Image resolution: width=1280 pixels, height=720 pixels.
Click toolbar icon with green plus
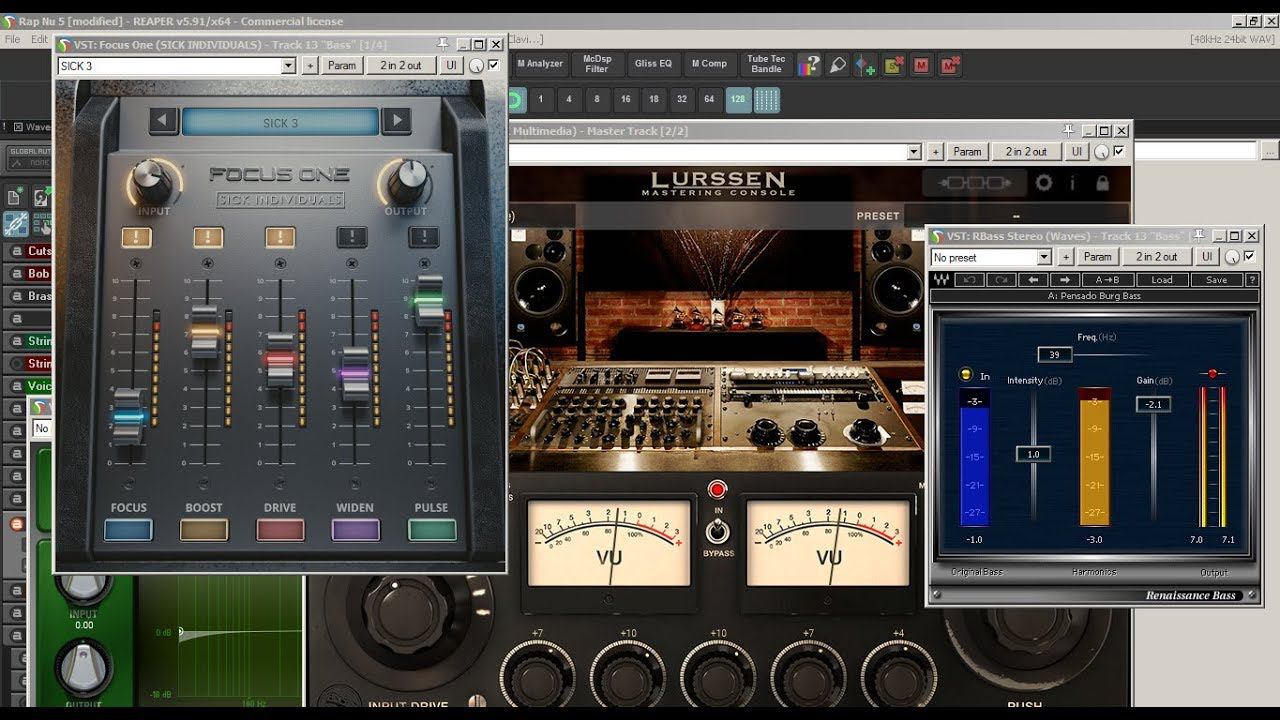(865, 66)
